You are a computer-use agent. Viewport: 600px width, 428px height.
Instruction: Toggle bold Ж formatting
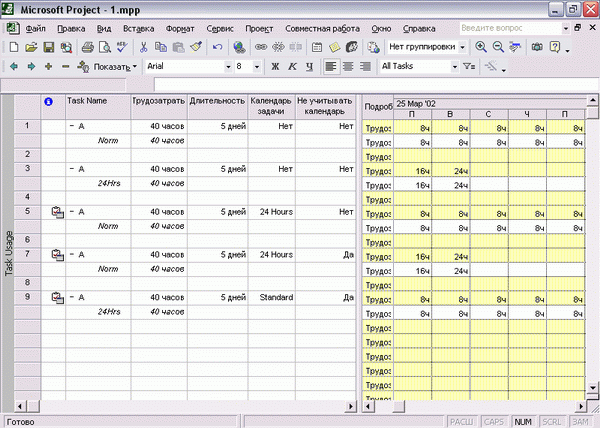275,67
